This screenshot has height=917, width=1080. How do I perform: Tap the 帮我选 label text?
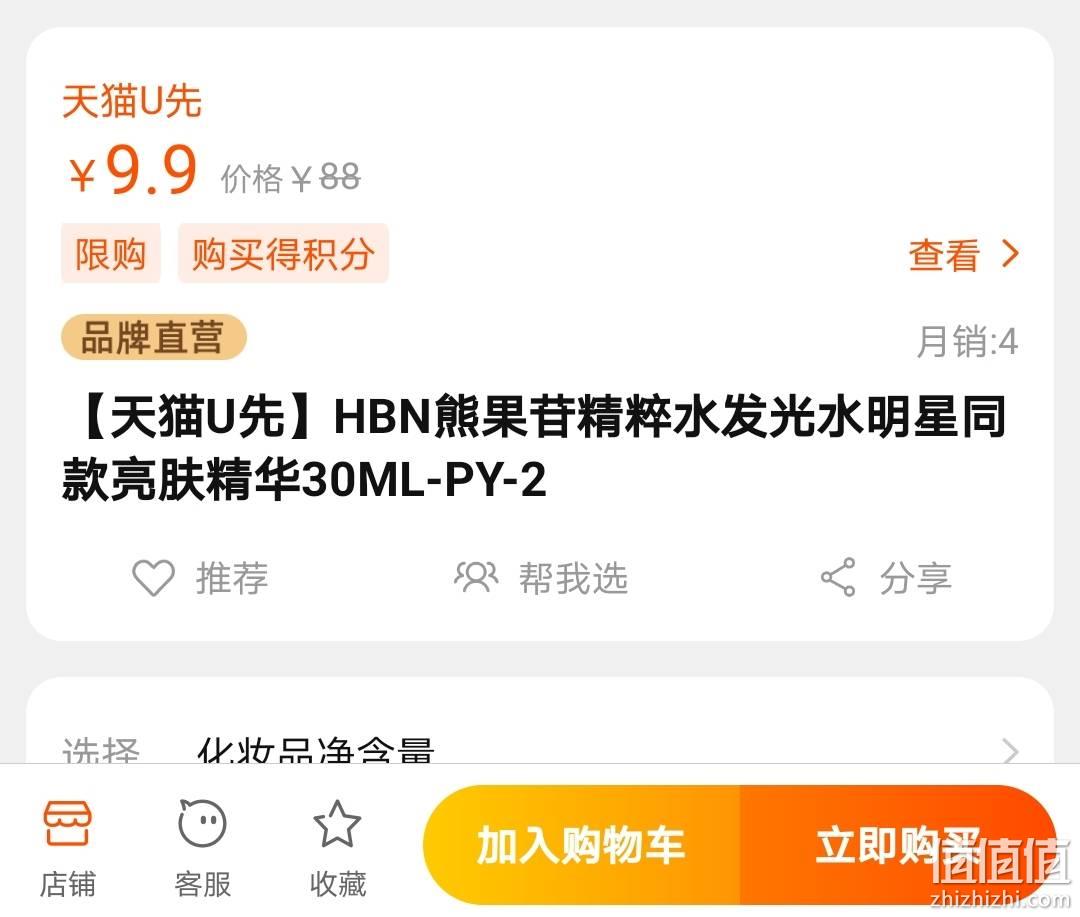pos(573,578)
